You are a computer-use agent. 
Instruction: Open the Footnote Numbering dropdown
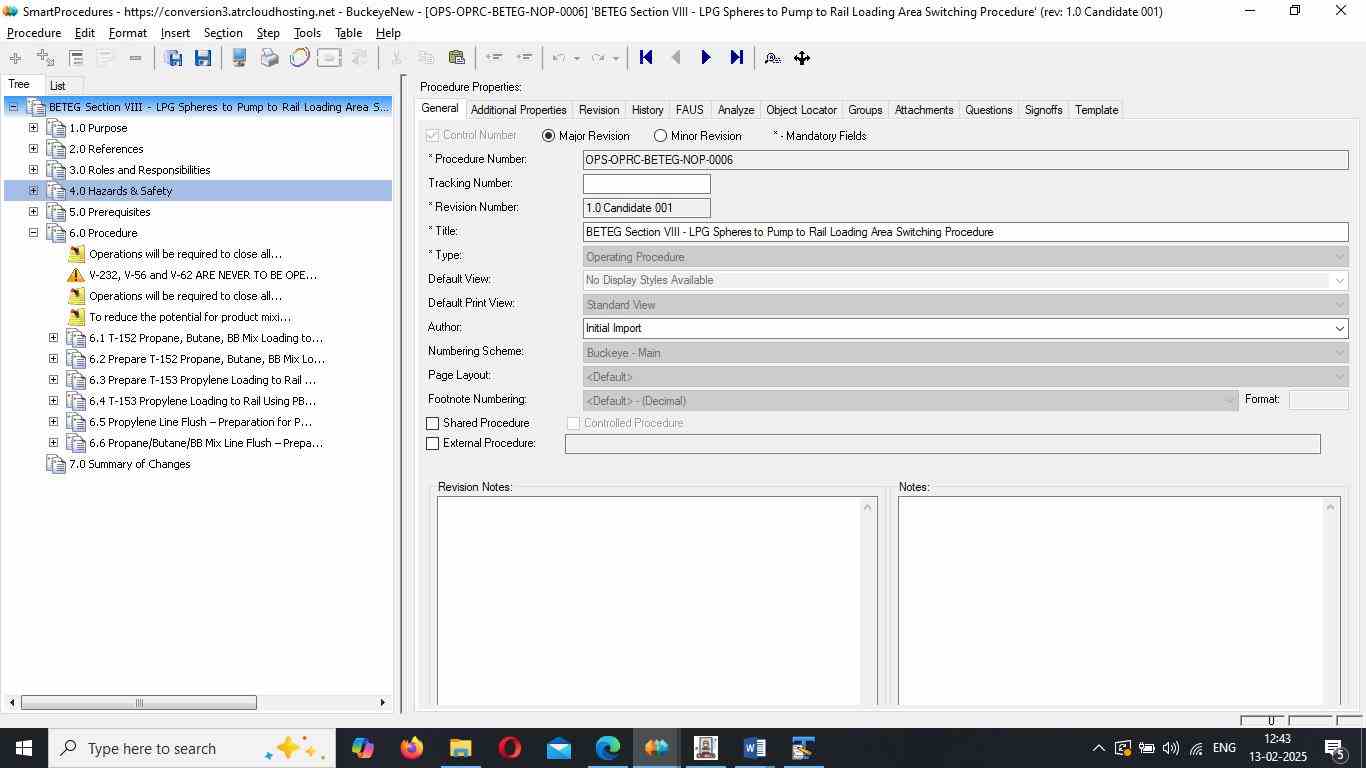[x=1229, y=401]
